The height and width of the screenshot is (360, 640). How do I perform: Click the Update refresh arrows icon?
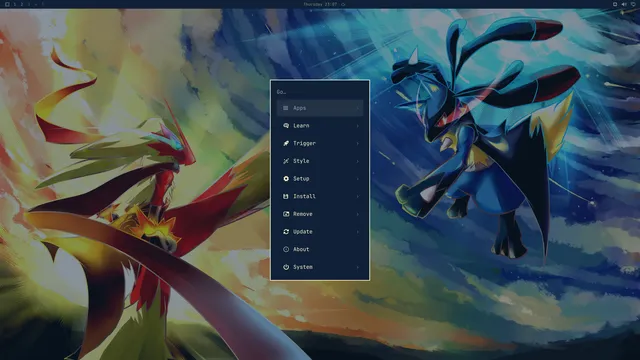[286, 232]
